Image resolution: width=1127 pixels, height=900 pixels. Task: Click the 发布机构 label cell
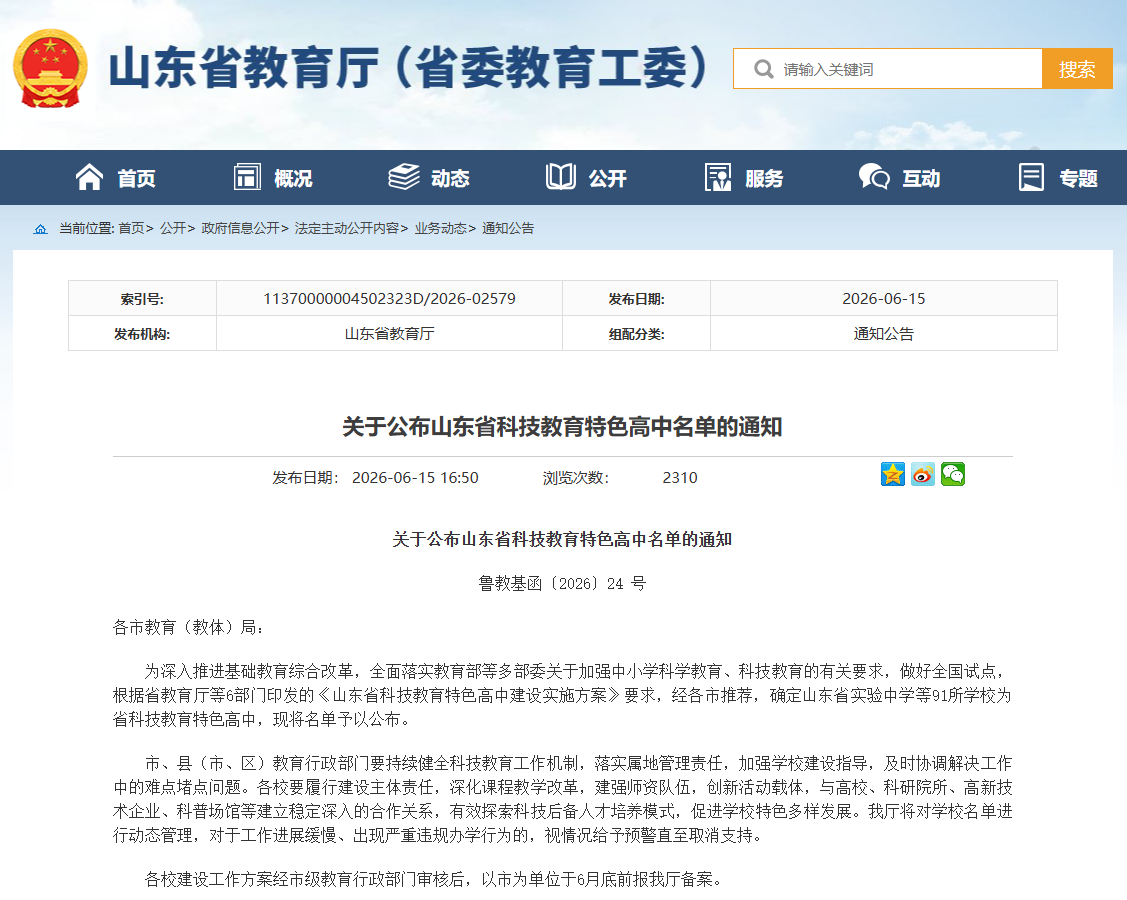(x=142, y=334)
